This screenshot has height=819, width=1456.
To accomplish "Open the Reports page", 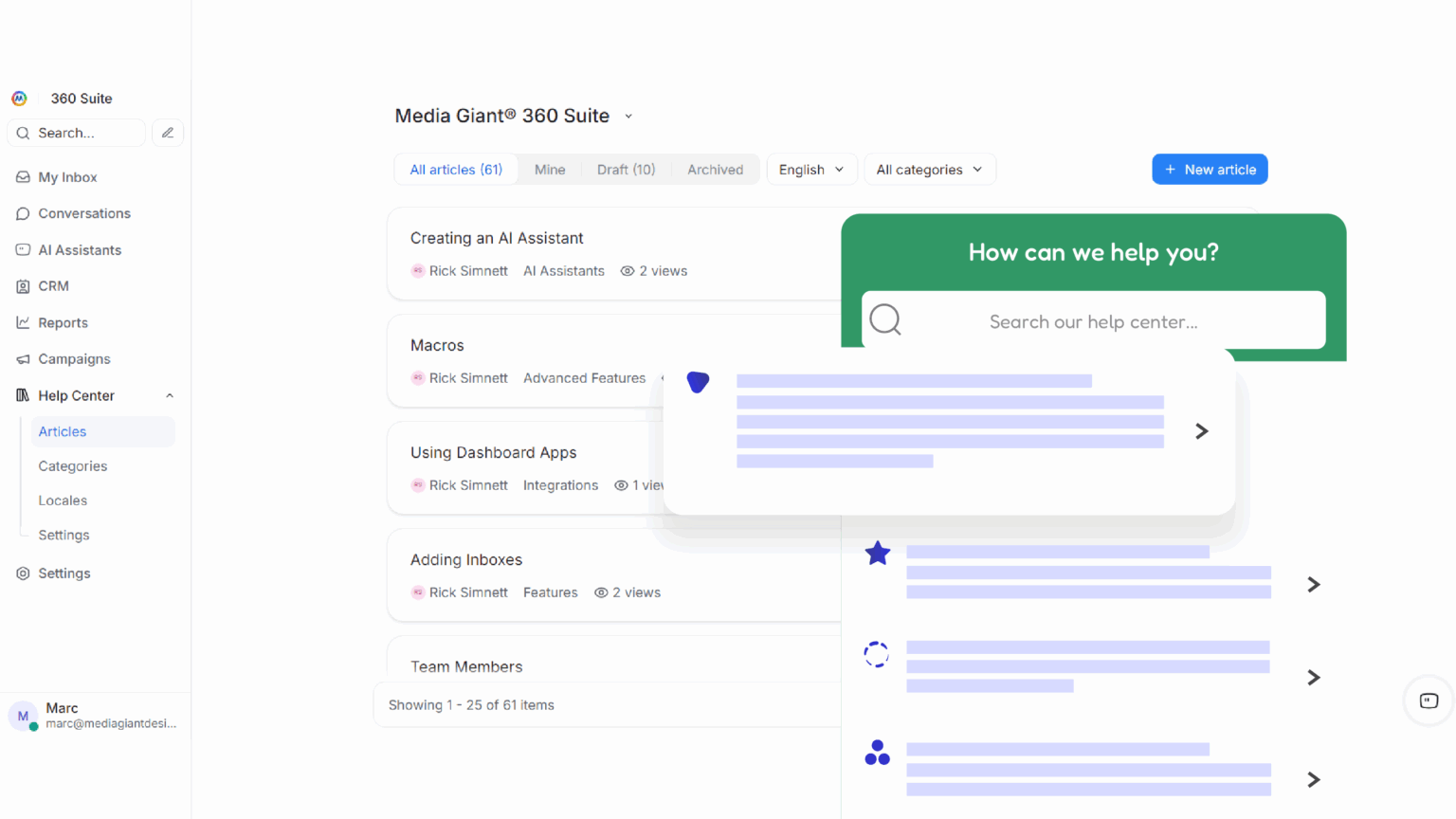I will click(63, 323).
